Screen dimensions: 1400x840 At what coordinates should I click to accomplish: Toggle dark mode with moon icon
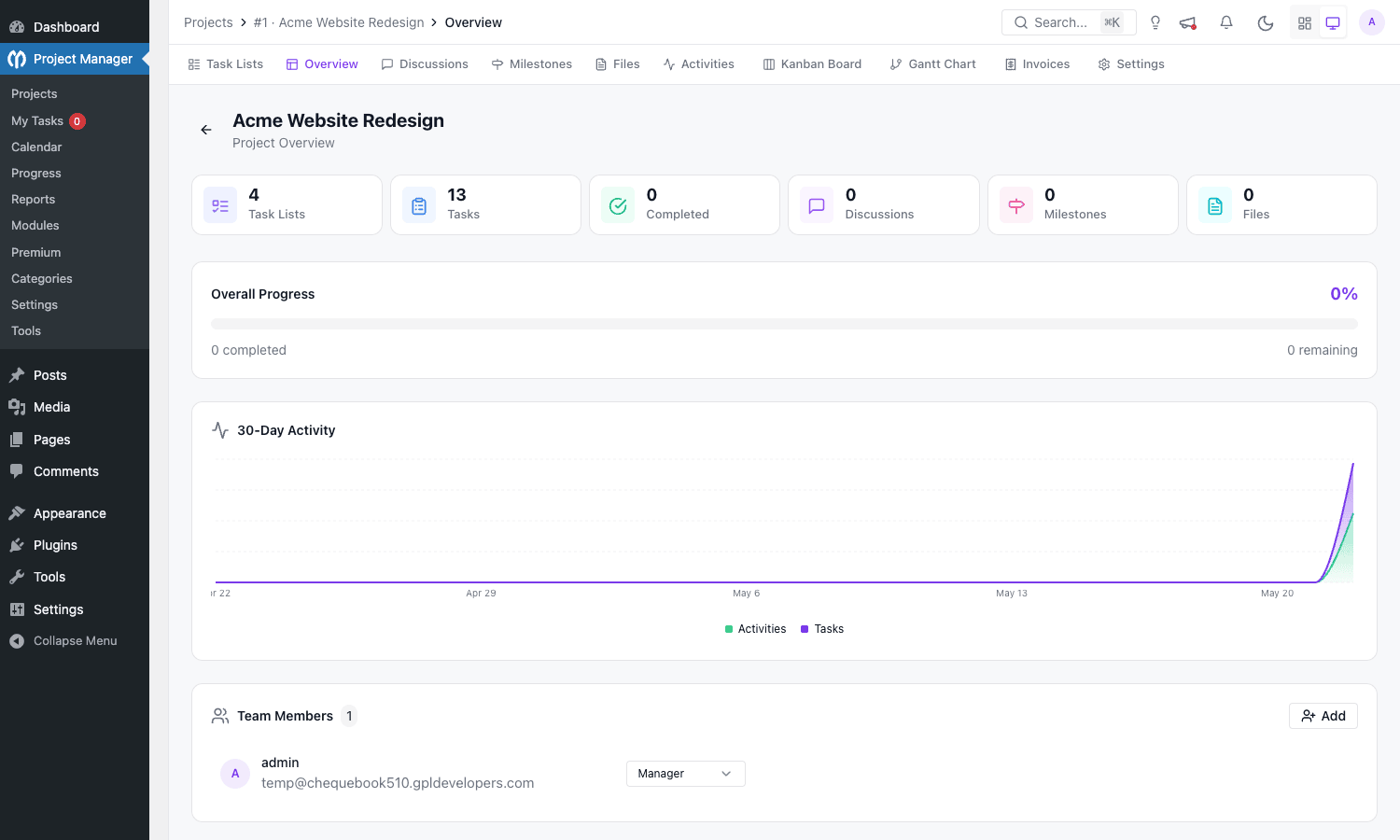pos(1266,22)
